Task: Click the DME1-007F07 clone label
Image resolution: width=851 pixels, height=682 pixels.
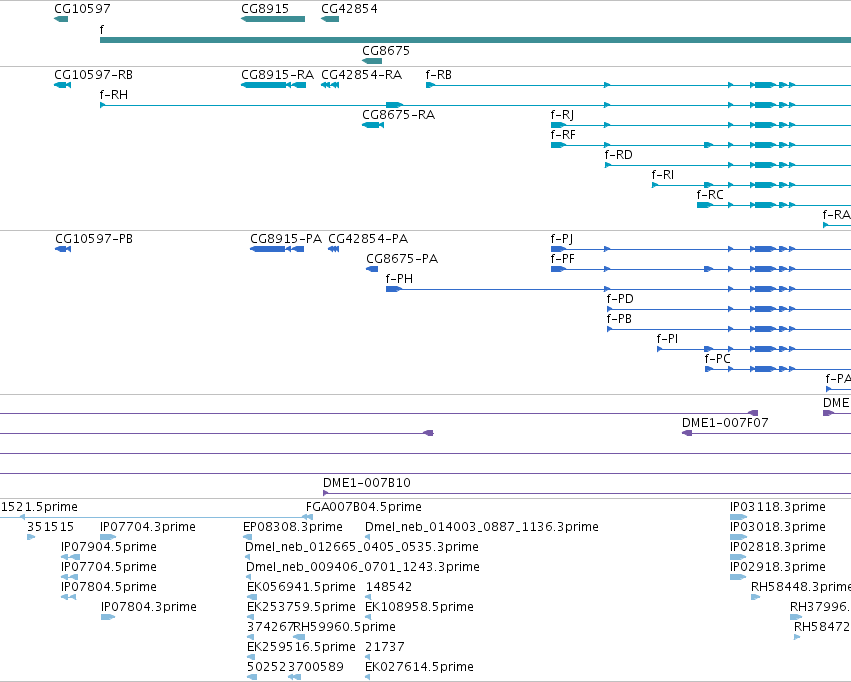Action: click(725, 423)
